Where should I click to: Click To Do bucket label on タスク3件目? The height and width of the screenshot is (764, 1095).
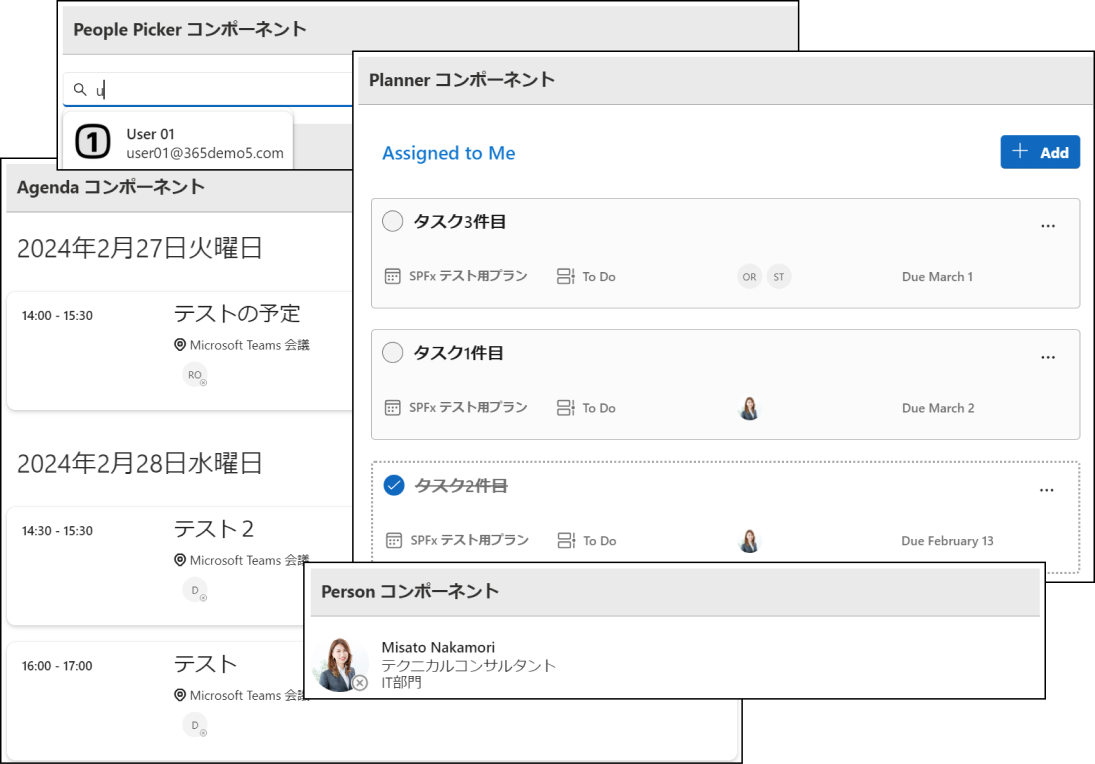(x=599, y=277)
